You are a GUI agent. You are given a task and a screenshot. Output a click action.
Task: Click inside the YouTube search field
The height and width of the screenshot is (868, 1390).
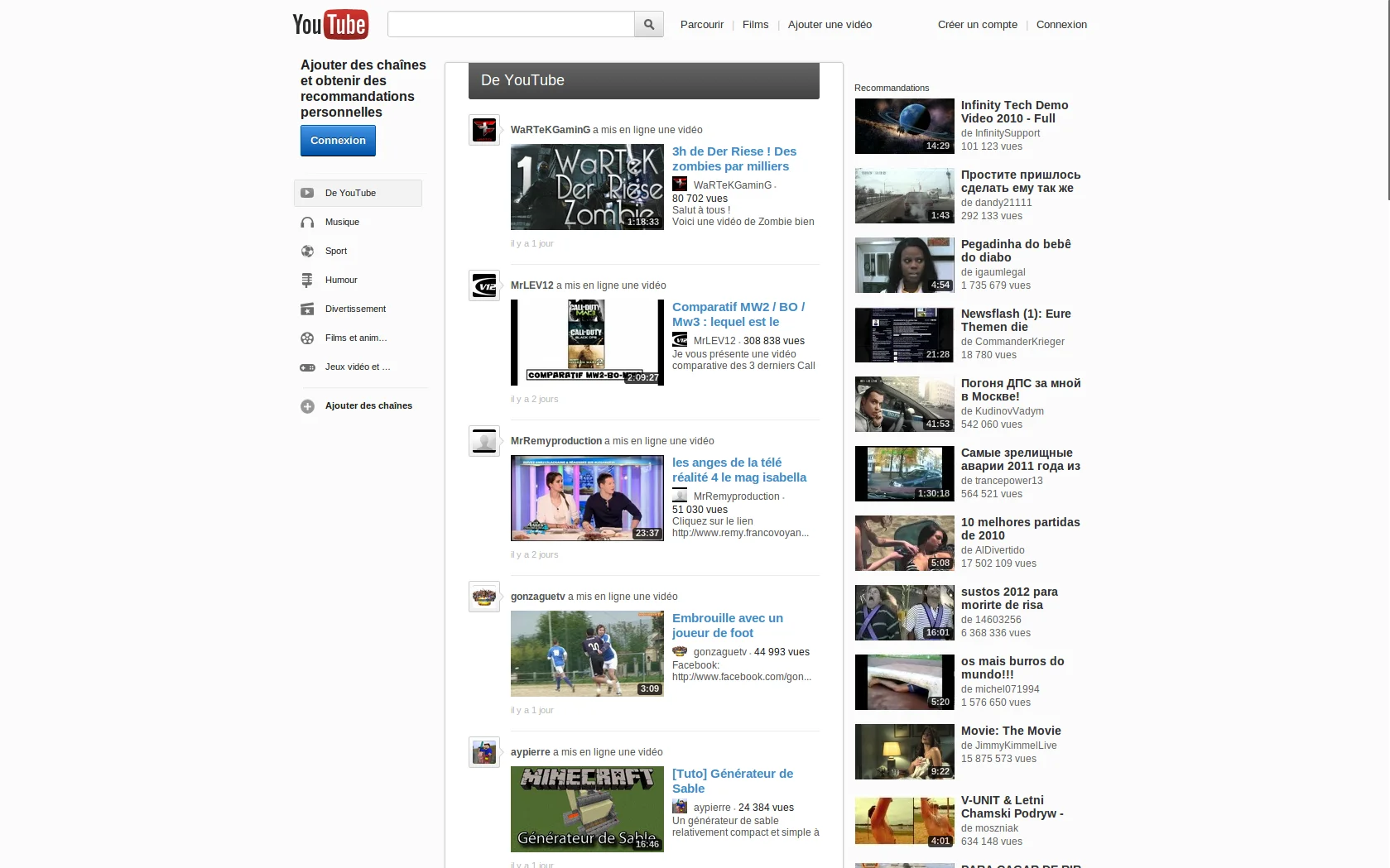[511, 25]
